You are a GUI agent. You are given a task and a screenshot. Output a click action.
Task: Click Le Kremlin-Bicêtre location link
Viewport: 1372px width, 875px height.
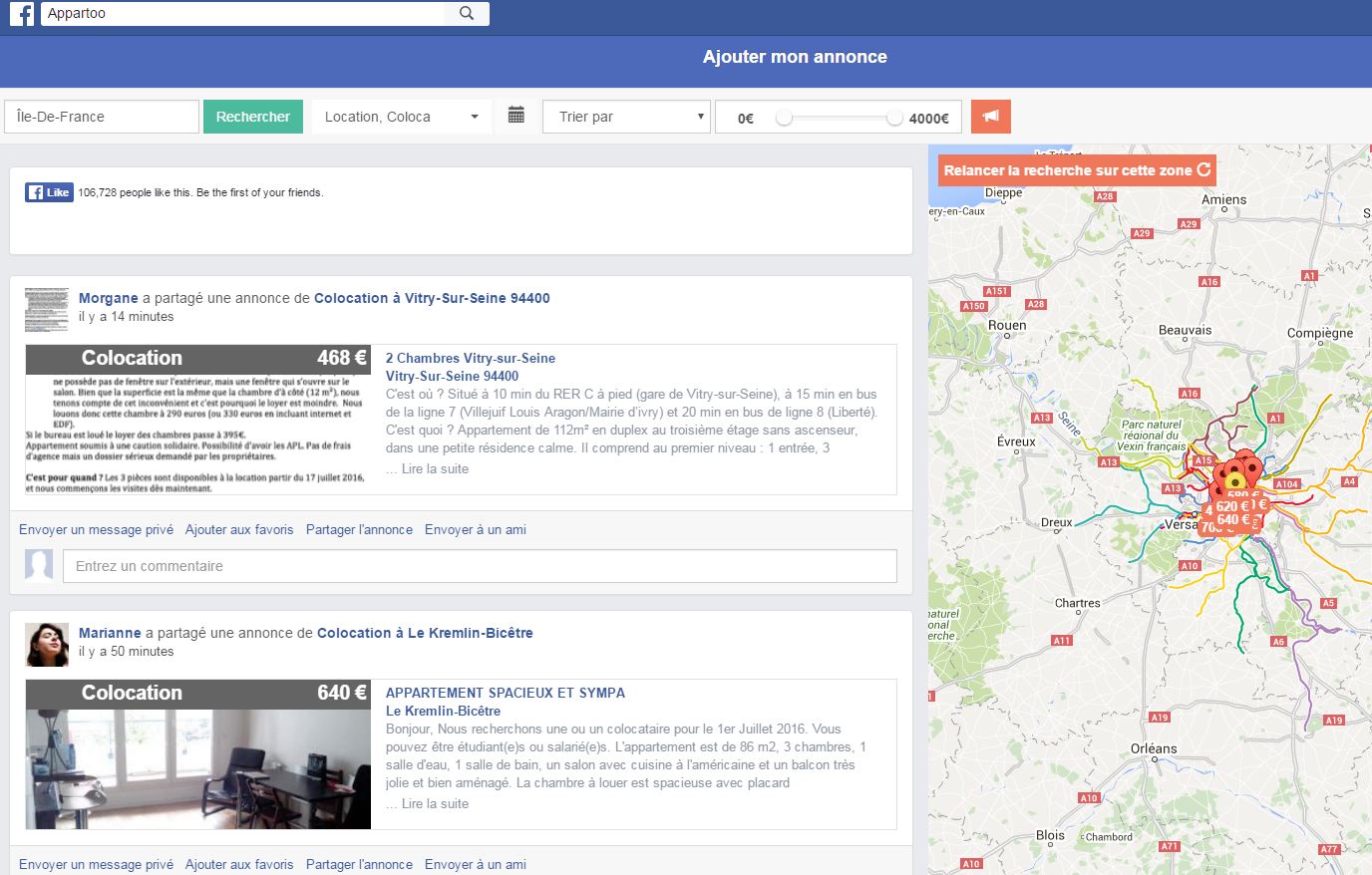(x=443, y=711)
